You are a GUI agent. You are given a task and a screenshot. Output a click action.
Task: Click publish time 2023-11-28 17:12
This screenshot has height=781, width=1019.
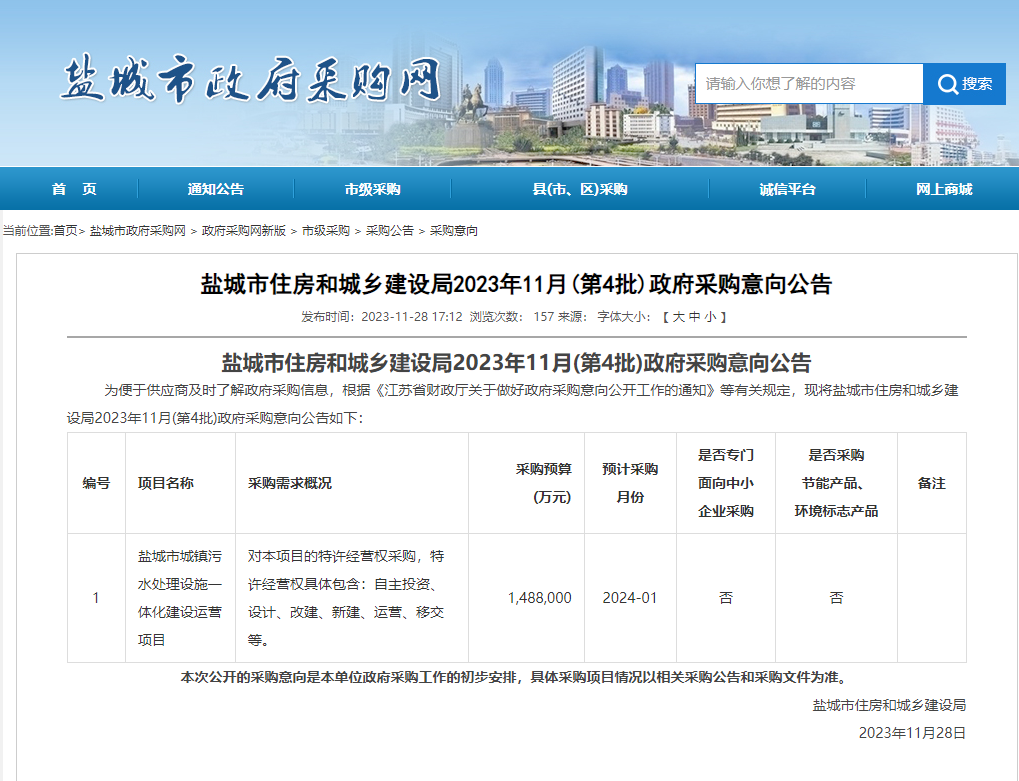click(411, 317)
